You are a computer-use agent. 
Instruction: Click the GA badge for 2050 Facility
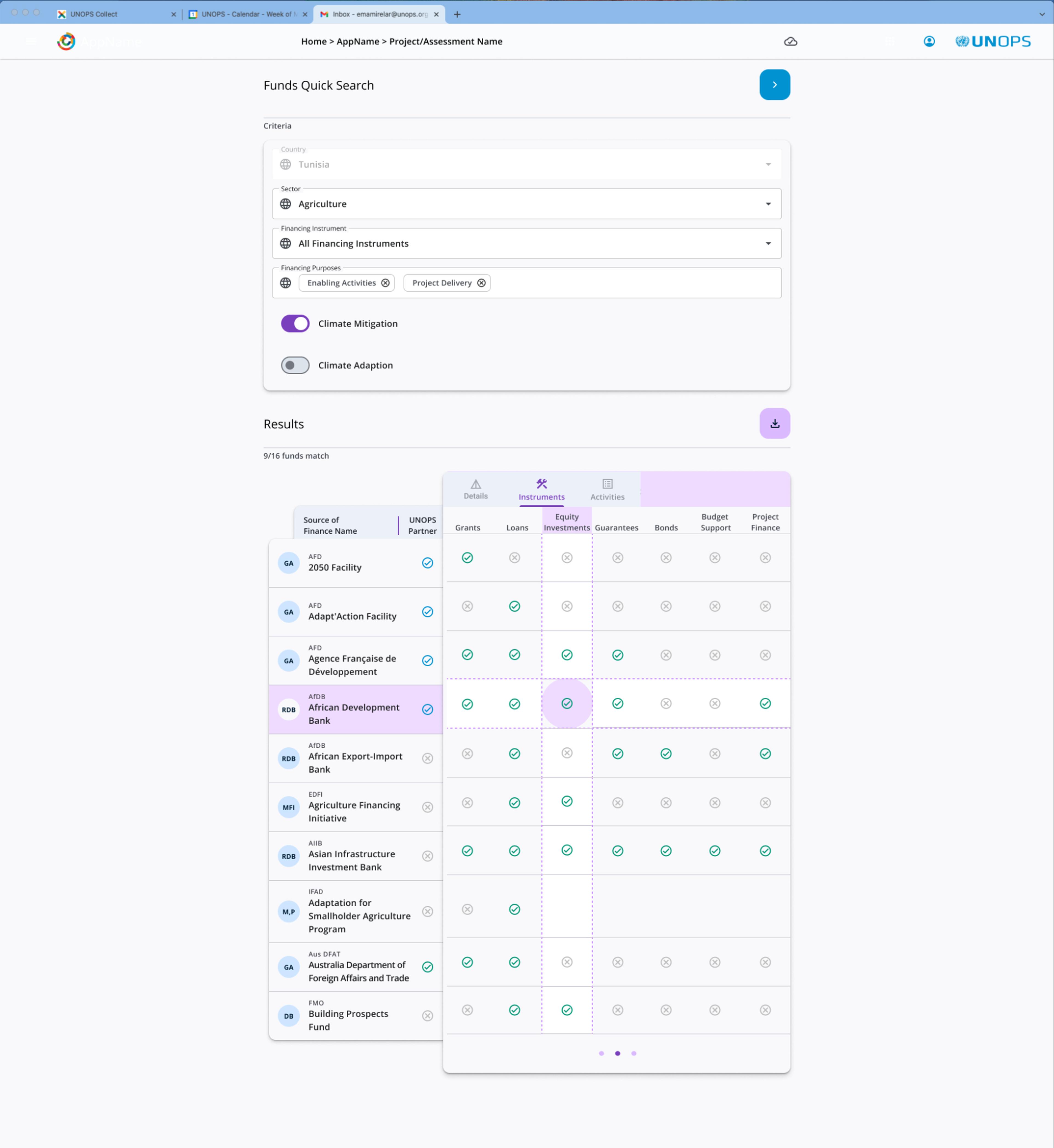click(x=288, y=563)
